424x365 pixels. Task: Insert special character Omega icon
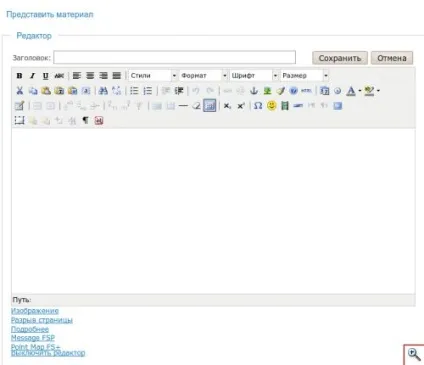click(x=258, y=106)
